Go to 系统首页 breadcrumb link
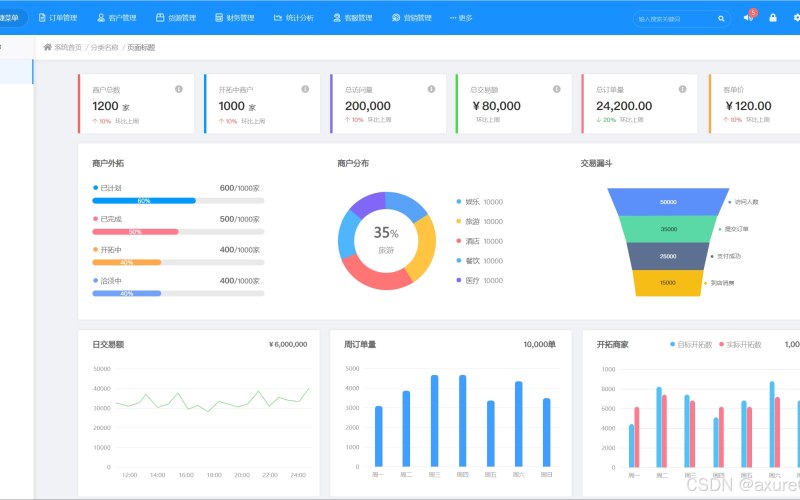This screenshot has width=800, height=500. click(68, 47)
